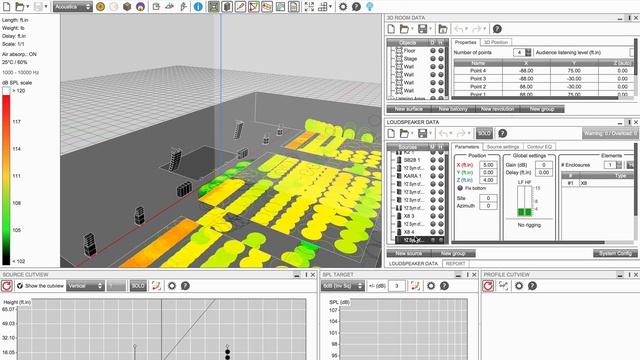Click the dB SPL color scale bar

(6, 176)
